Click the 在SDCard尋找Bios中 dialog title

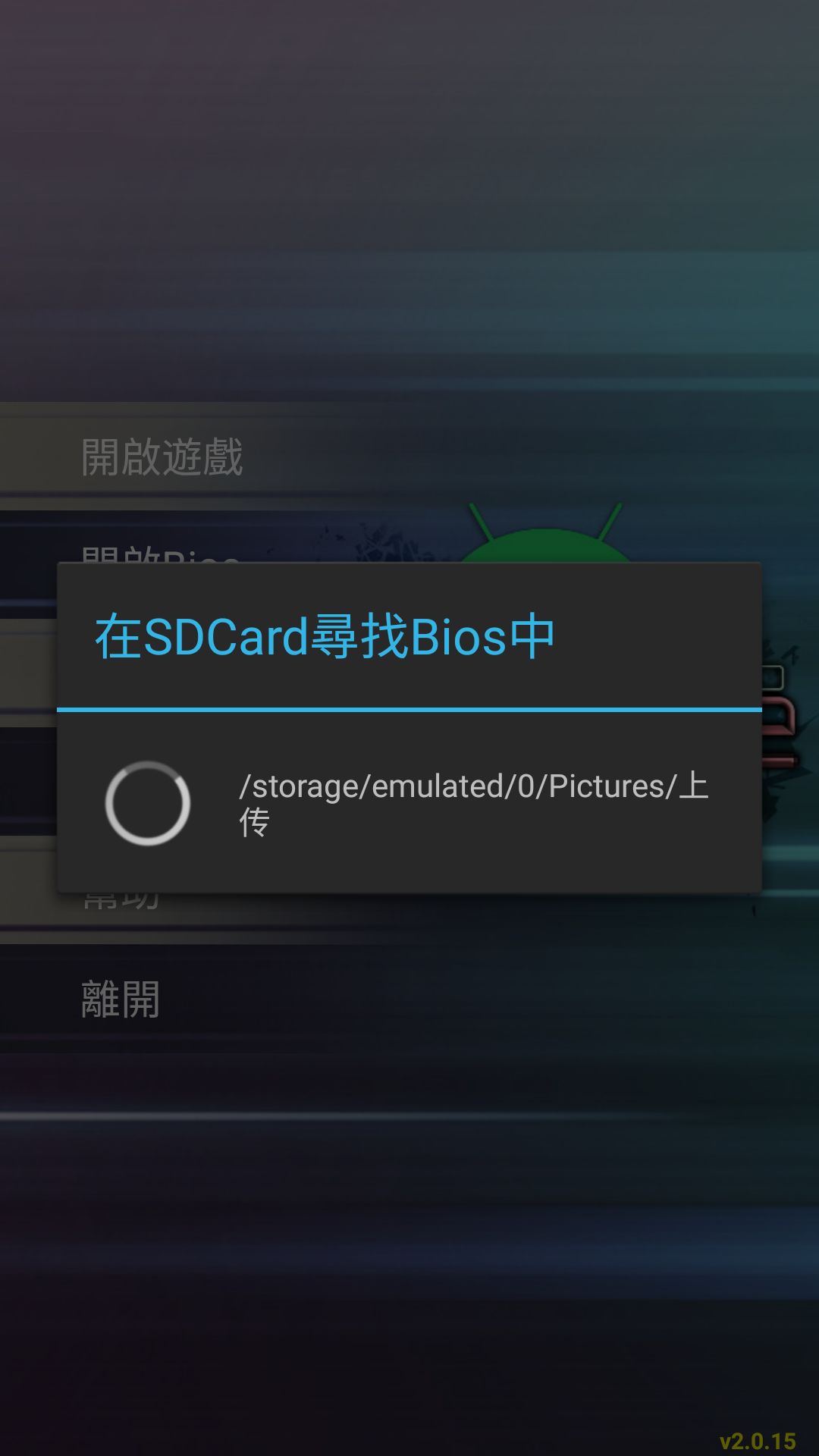(325, 636)
